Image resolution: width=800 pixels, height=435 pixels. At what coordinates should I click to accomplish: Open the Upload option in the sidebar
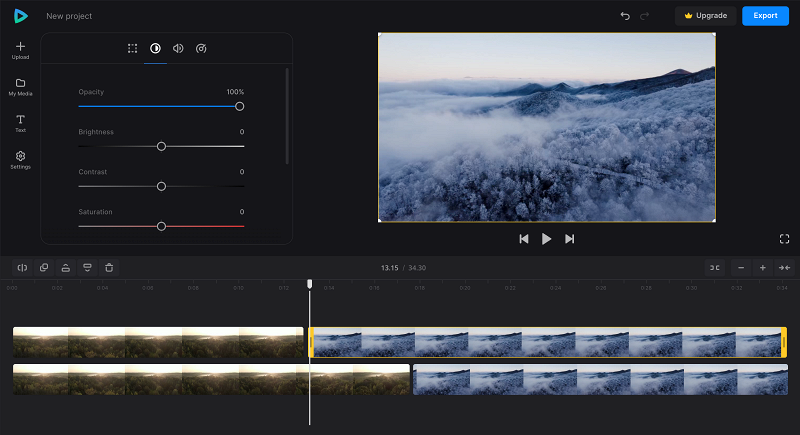[20, 50]
